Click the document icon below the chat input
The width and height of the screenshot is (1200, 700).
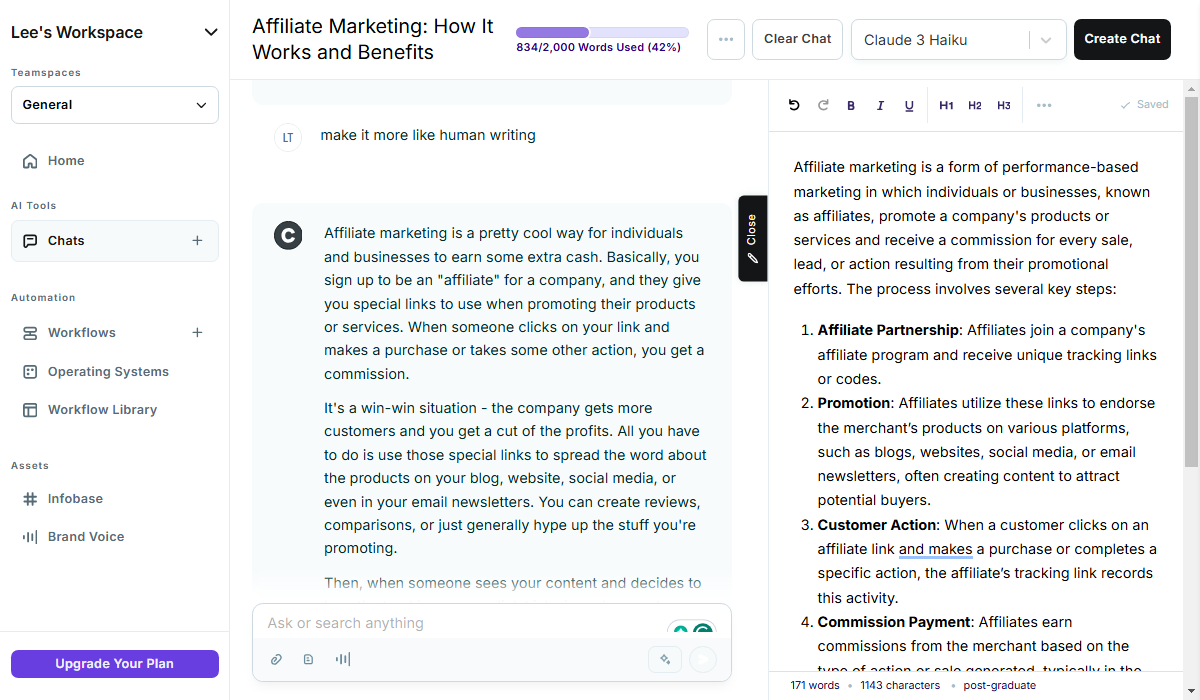(309, 659)
